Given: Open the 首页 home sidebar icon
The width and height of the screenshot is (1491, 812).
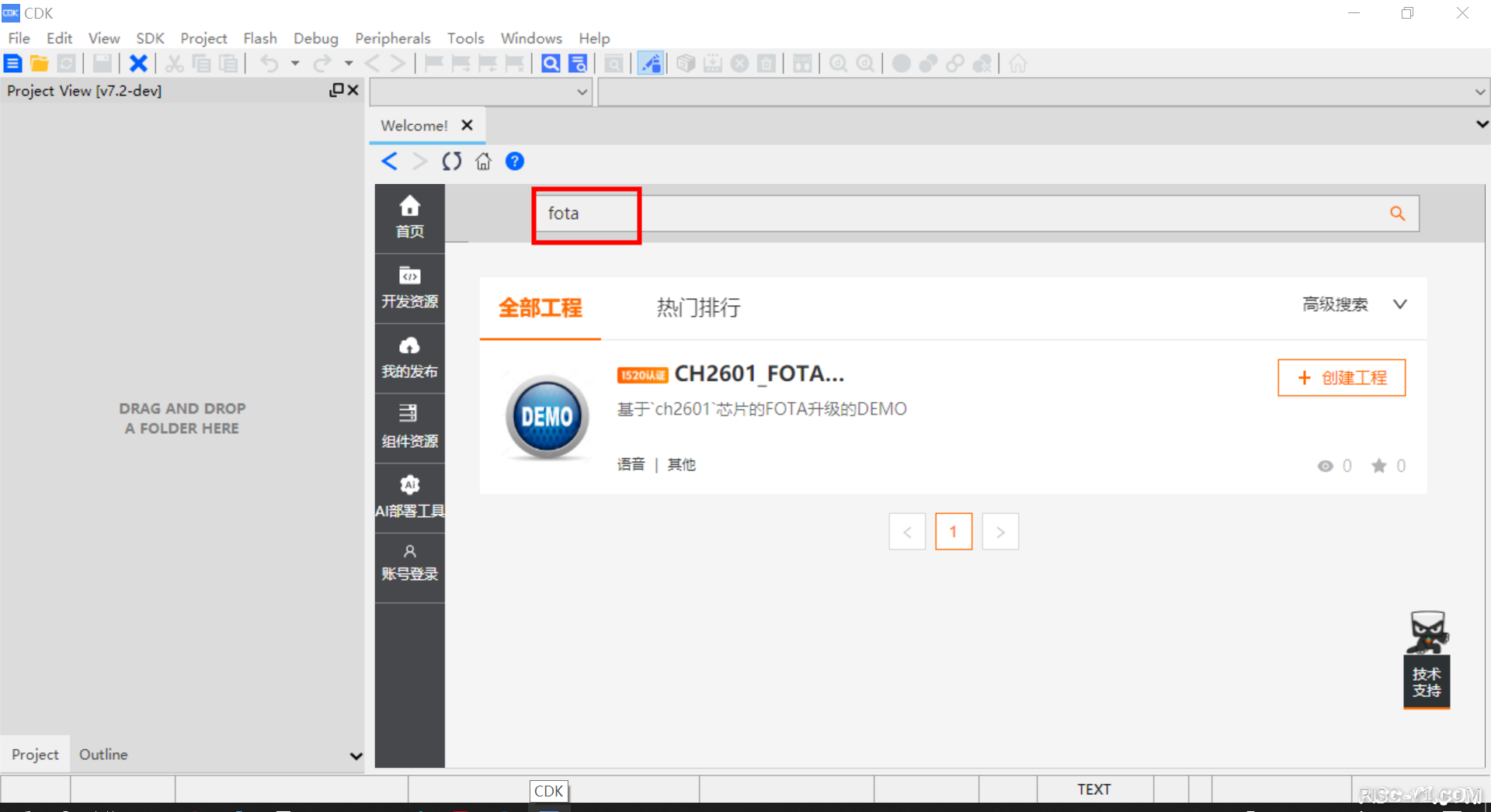Looking at the screenshot, I should (x=409, y=217).
